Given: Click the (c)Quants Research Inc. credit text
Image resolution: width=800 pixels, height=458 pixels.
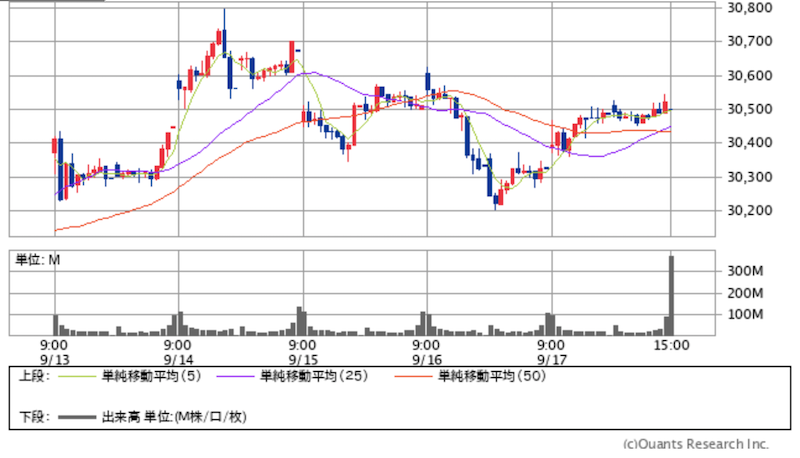Looking at the screenshot, I should tap(696, 444).
